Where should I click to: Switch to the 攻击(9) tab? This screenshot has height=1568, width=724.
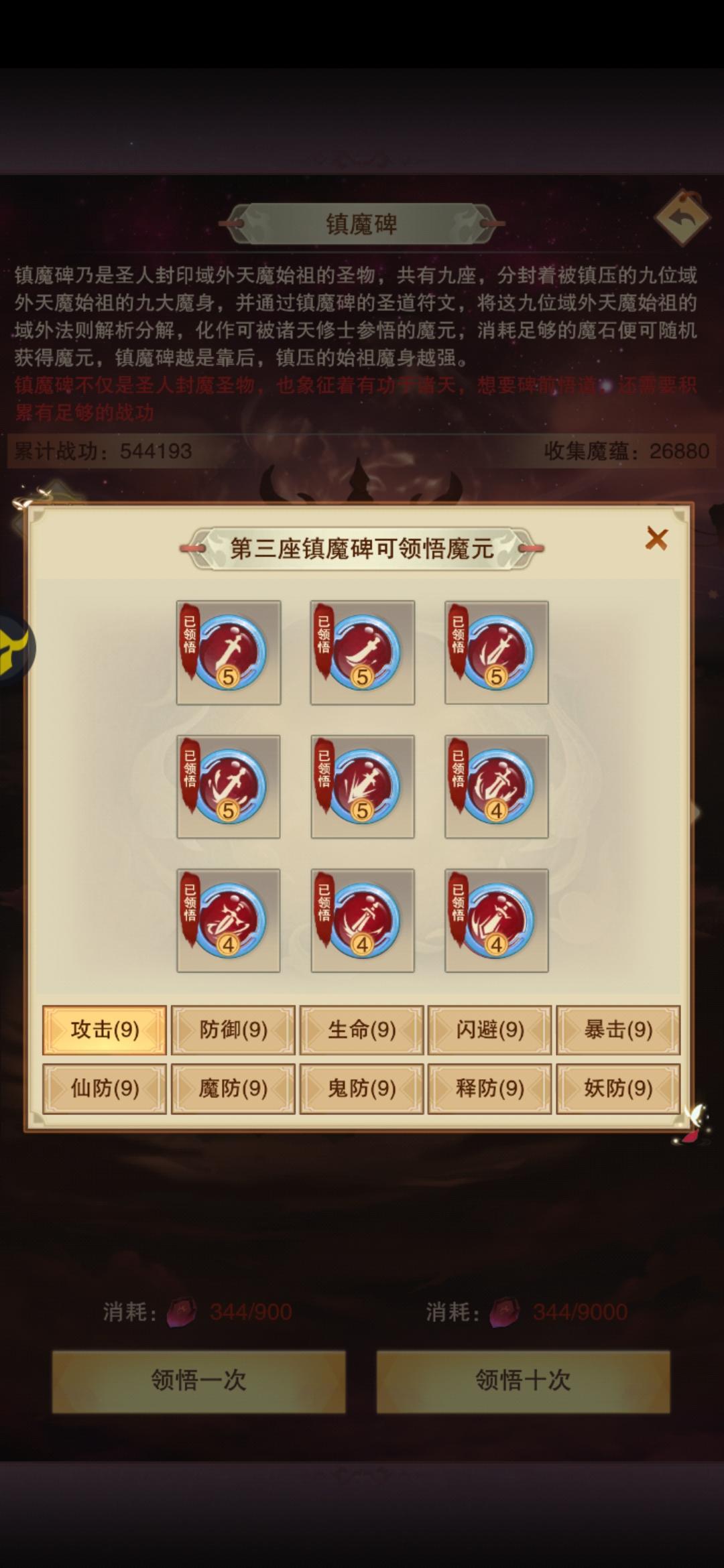105,1030
